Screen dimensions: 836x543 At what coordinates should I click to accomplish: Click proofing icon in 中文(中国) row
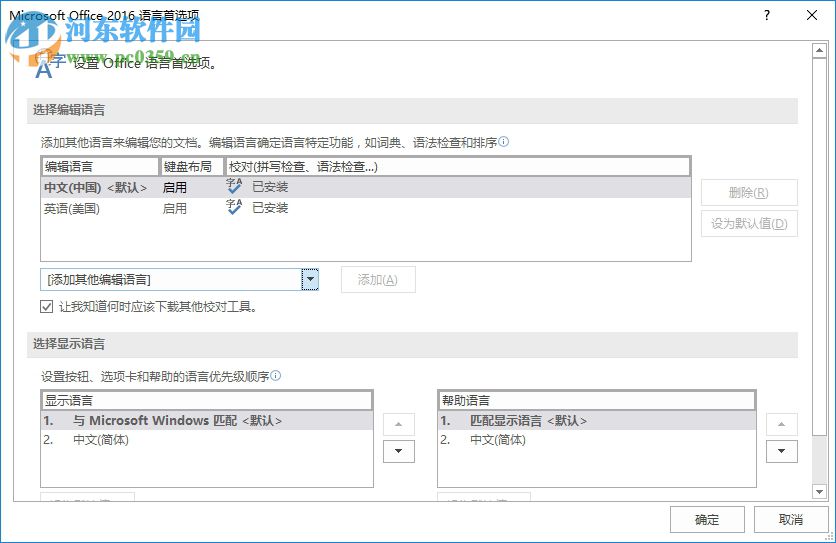(x=234, y=186)
